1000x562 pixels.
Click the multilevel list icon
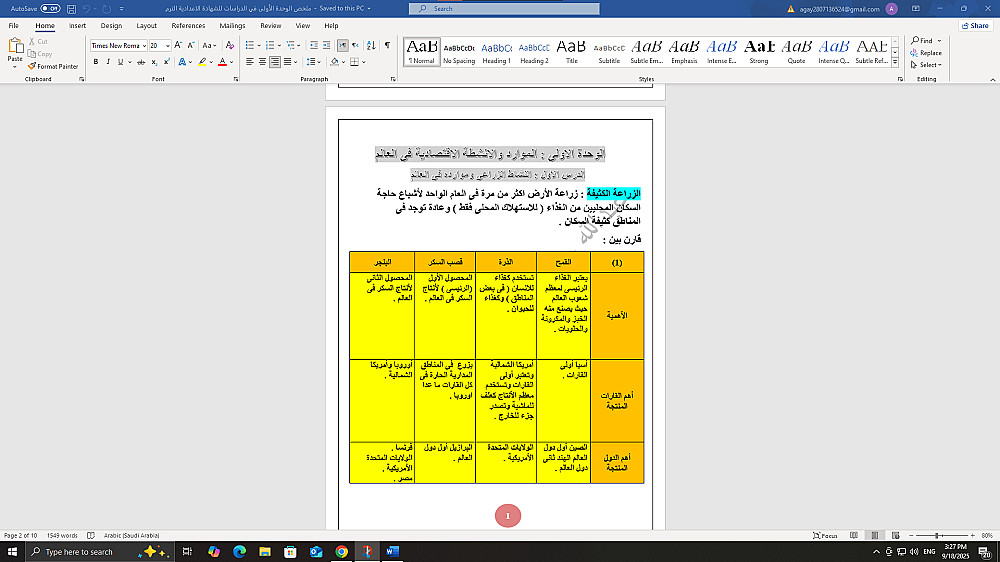[291, 45]
